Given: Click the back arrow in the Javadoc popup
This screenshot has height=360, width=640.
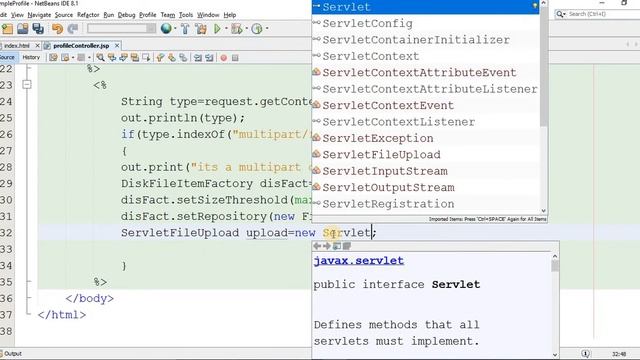Looking at the screenshot, I should pyautogui.click(x=317, y=246).
